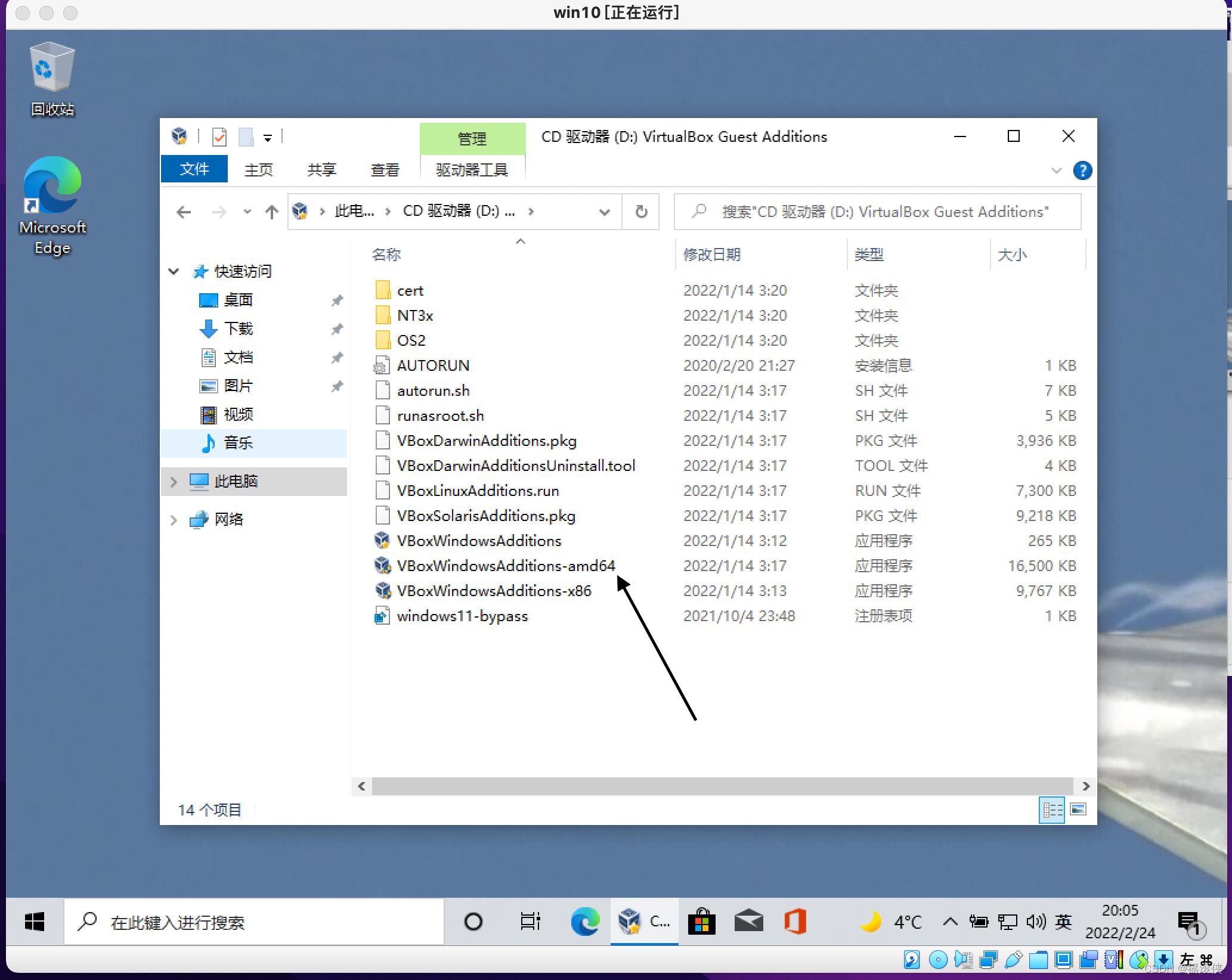Open the 主页 ribbon tab
Viewport: 1232px width, 980px height.
(x=258, y=170)
